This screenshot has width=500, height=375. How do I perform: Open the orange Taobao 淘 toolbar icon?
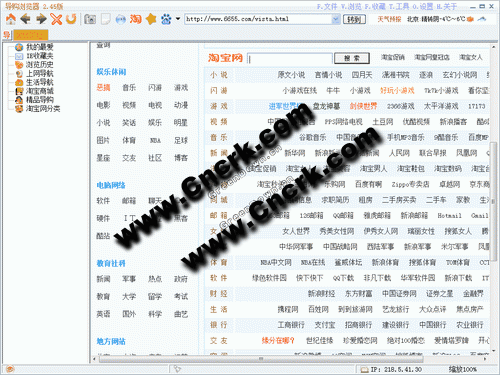pos(136,19)
